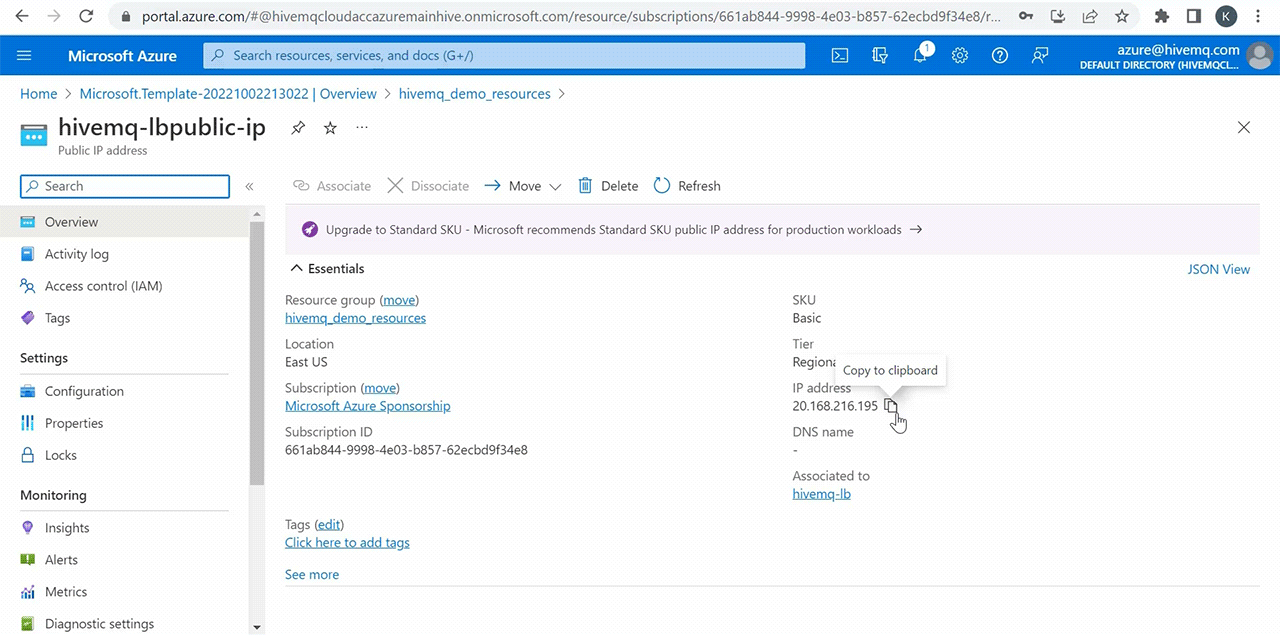This screenshot has width=1280, height=635.
Task: Select the Subscription ID value text
Action: tap(406, 450)
